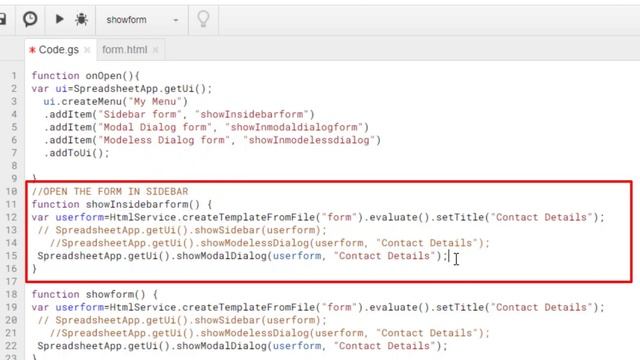
Task: Click "function showform() {" on line 18
Action: coord(95,294)
